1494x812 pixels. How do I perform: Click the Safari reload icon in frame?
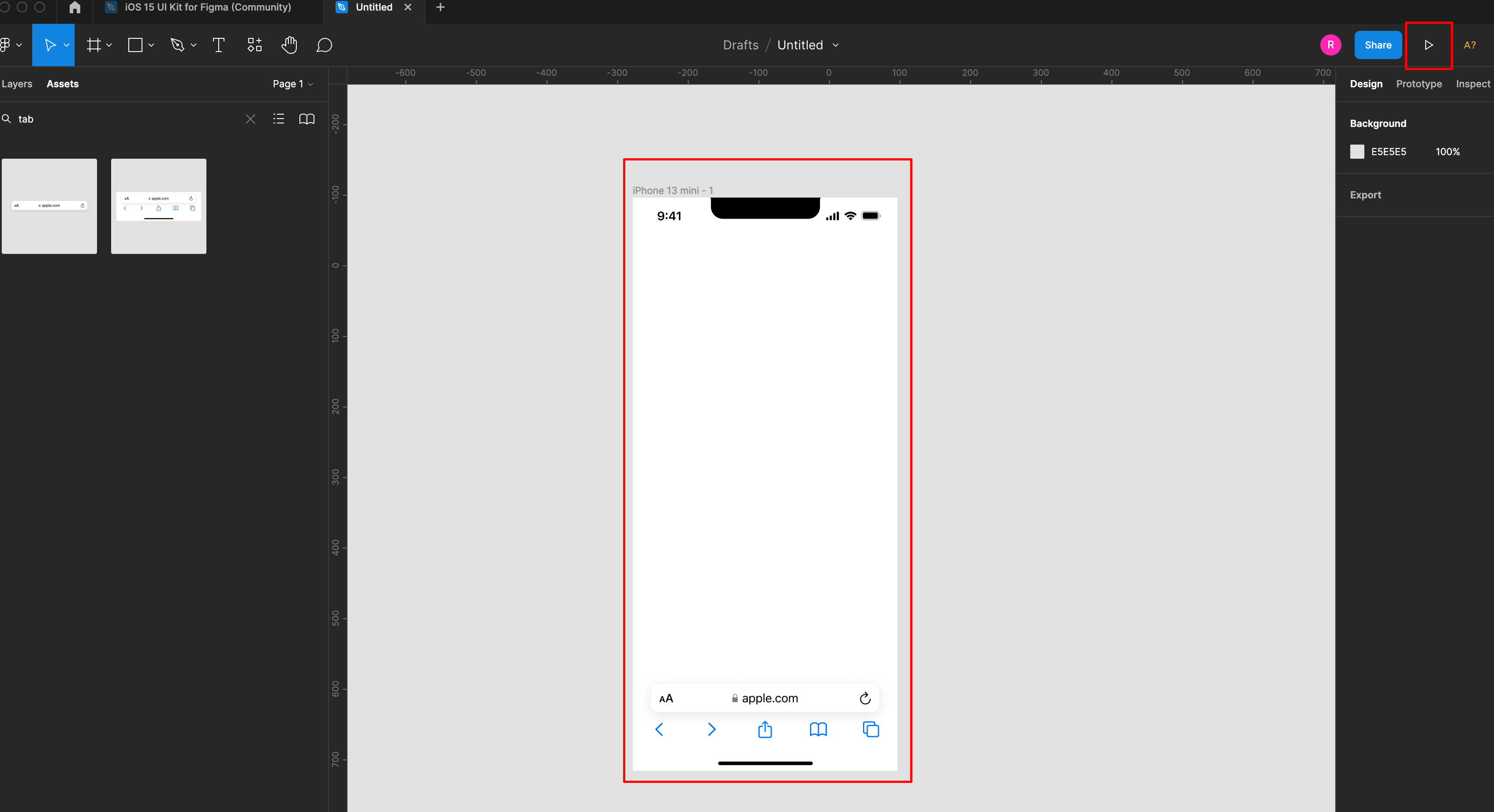pos(865,698)
